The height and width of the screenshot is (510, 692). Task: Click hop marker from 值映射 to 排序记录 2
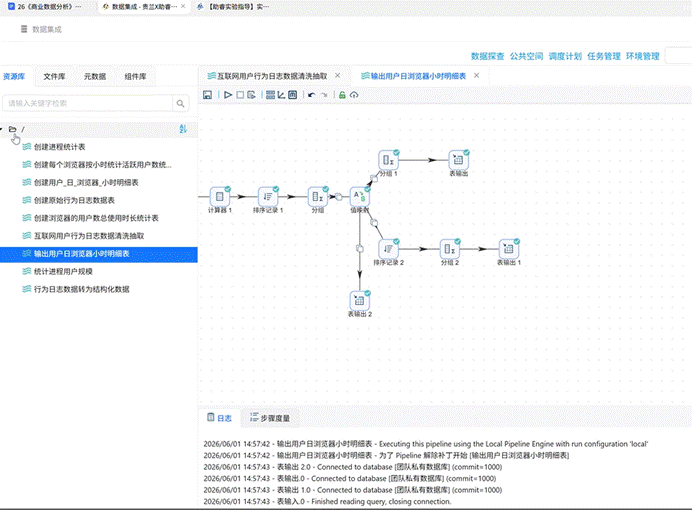(374, 222)
